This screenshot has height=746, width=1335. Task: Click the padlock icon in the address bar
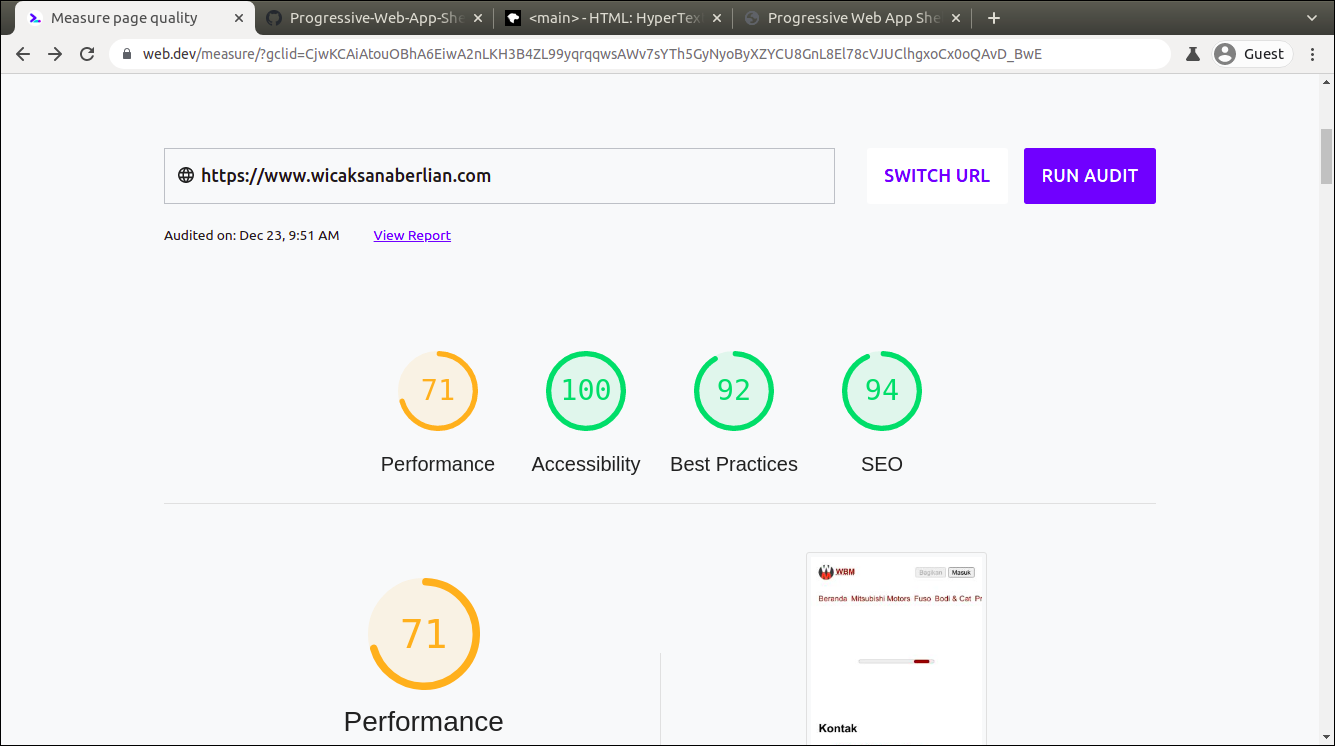124,54
